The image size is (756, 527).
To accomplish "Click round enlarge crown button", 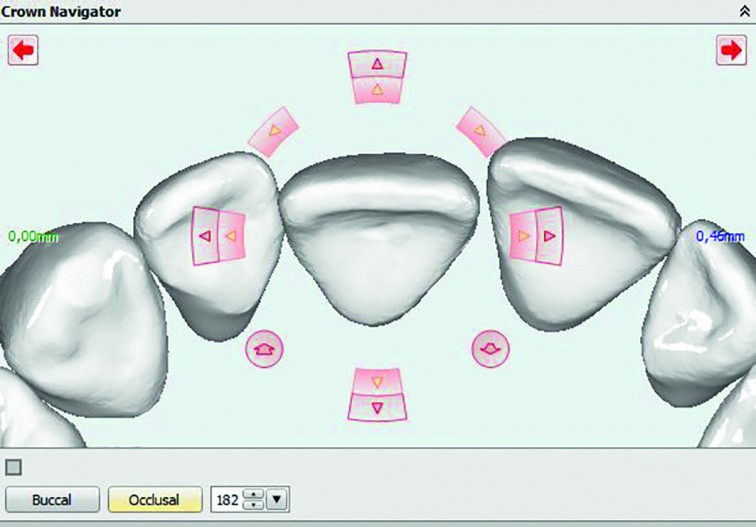I will 264,349.
